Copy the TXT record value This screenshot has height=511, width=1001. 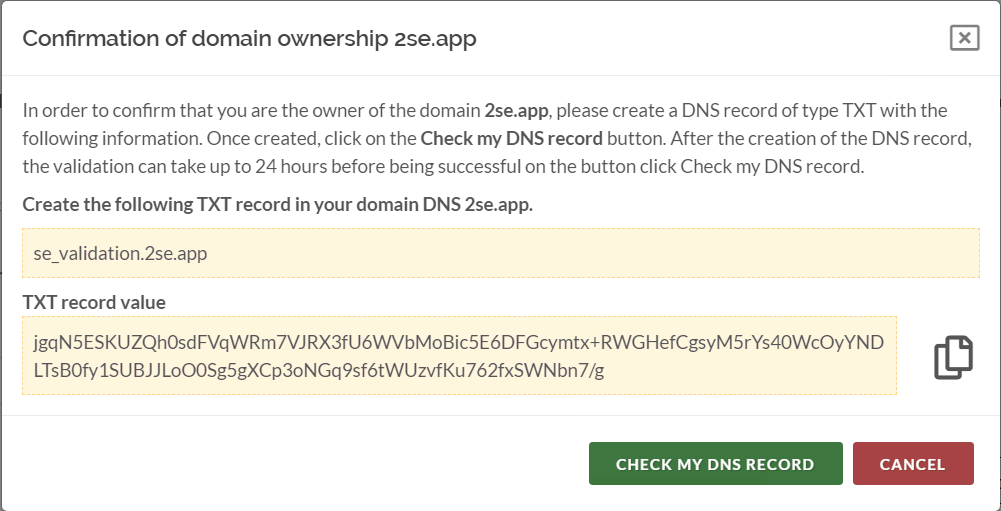pyautogui.click(x=953, y=358)
